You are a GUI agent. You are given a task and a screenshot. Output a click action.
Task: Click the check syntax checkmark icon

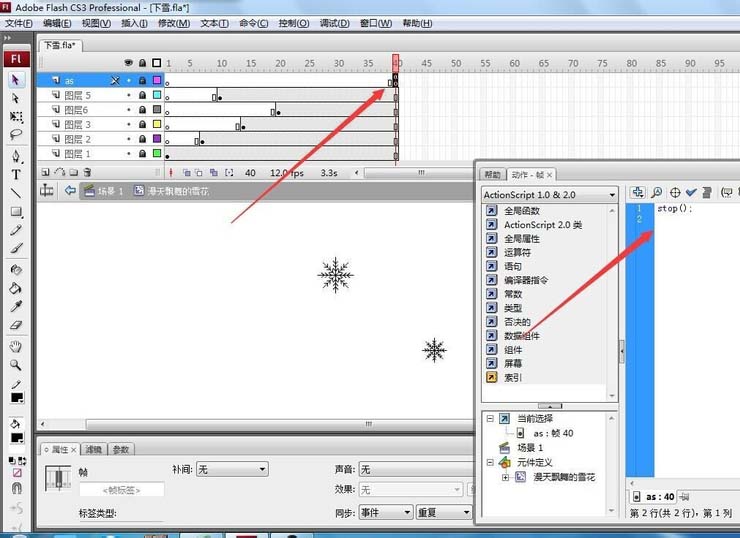pyautogui.click(x=691, y=192)
